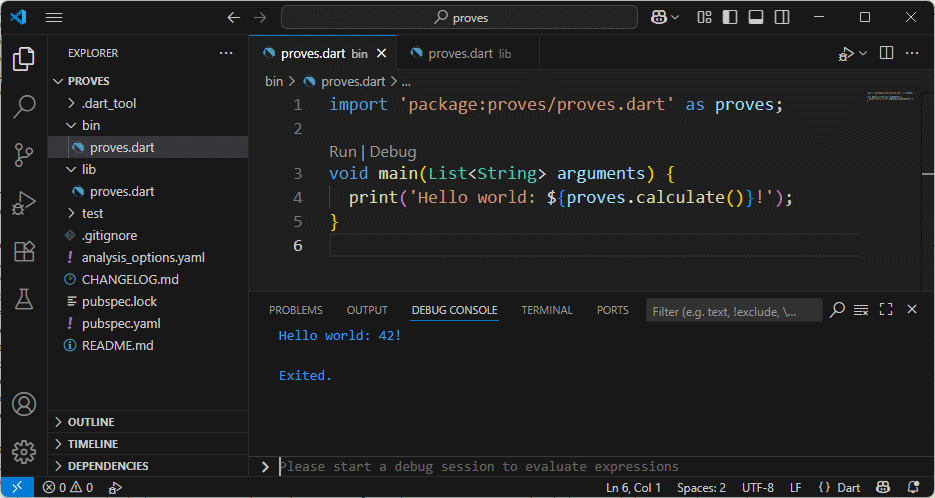Toggle the bottom panel visibility
The height and width of the screenshot is (498, 935).
point(756,17)
